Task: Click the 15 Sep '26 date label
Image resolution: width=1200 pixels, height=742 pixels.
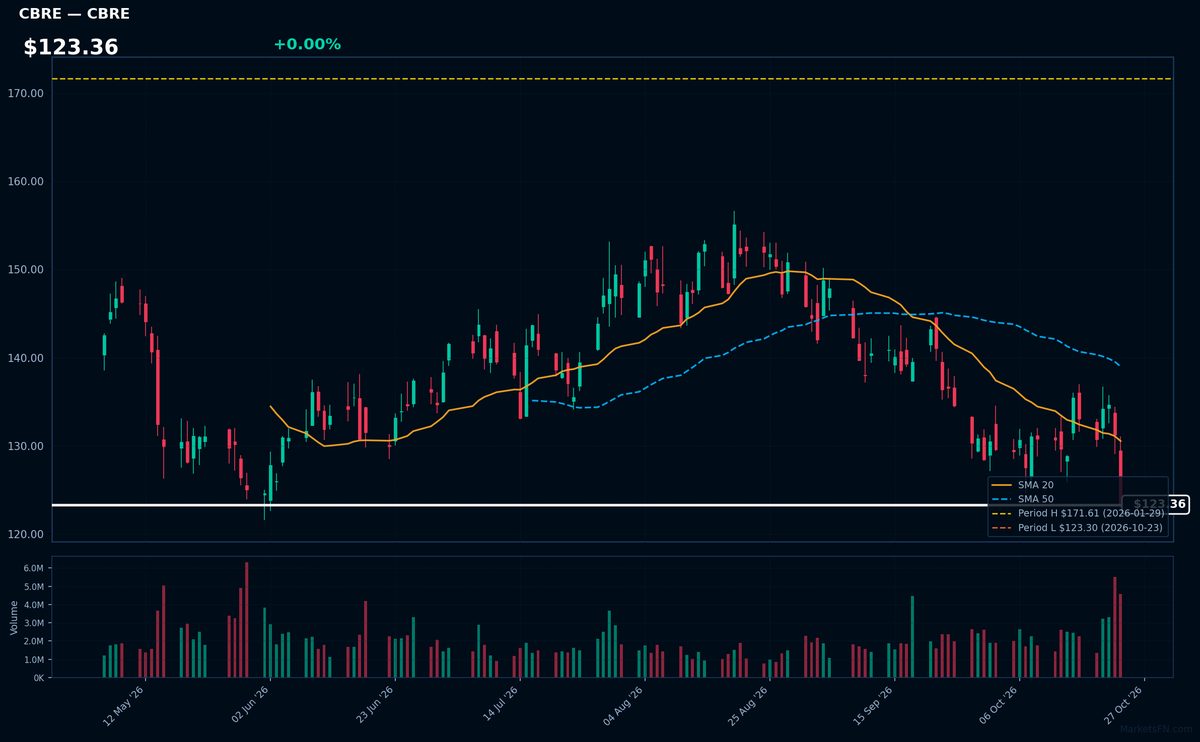Action: pyautogui.click(x=874, y=705)
